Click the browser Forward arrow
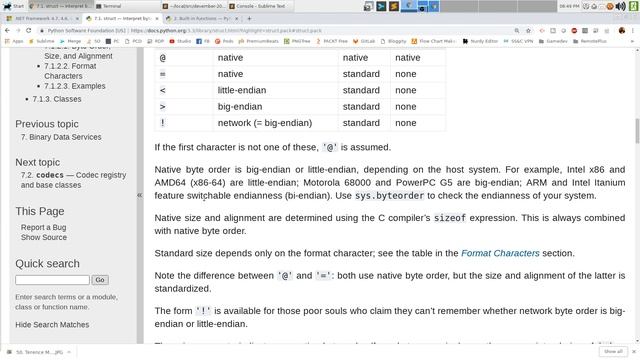640x360 pixels. [18, 30]
